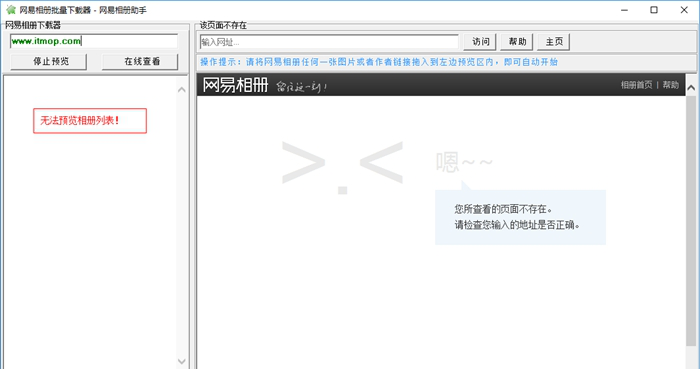Click the 网易相册下载器 group label
The width and height of the screenshot is (700, 383).
[x=33, y=25]
